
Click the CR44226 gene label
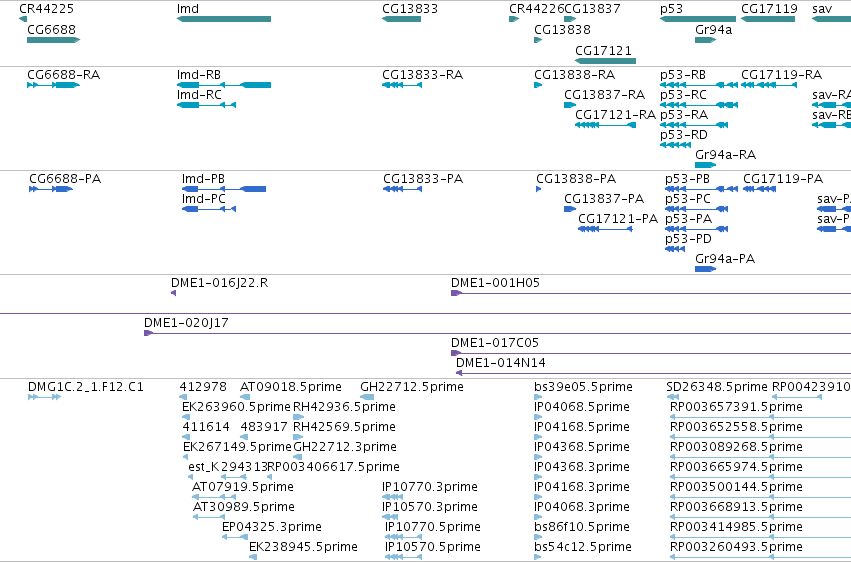536,9
